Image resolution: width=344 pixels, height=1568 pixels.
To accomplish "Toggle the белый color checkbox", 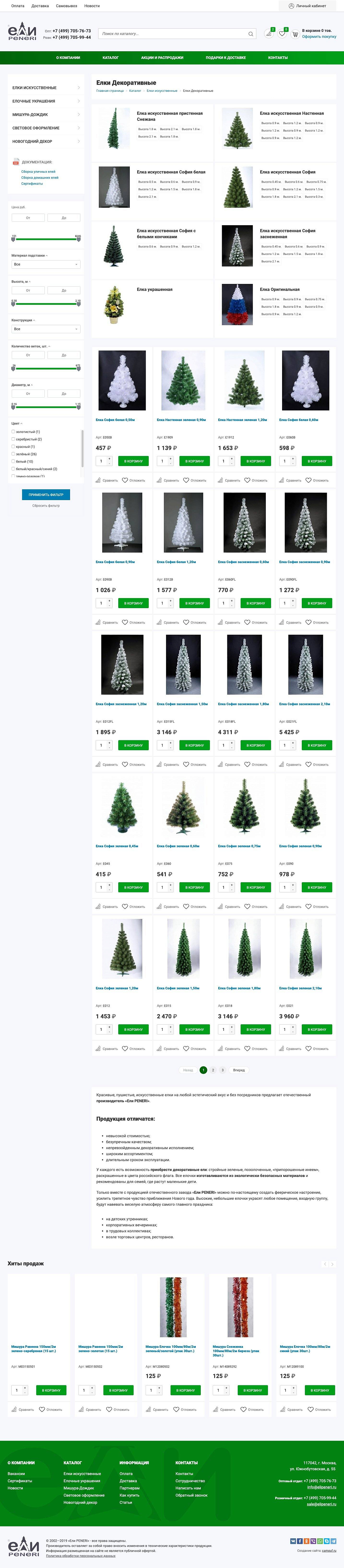I will point(13,461).
